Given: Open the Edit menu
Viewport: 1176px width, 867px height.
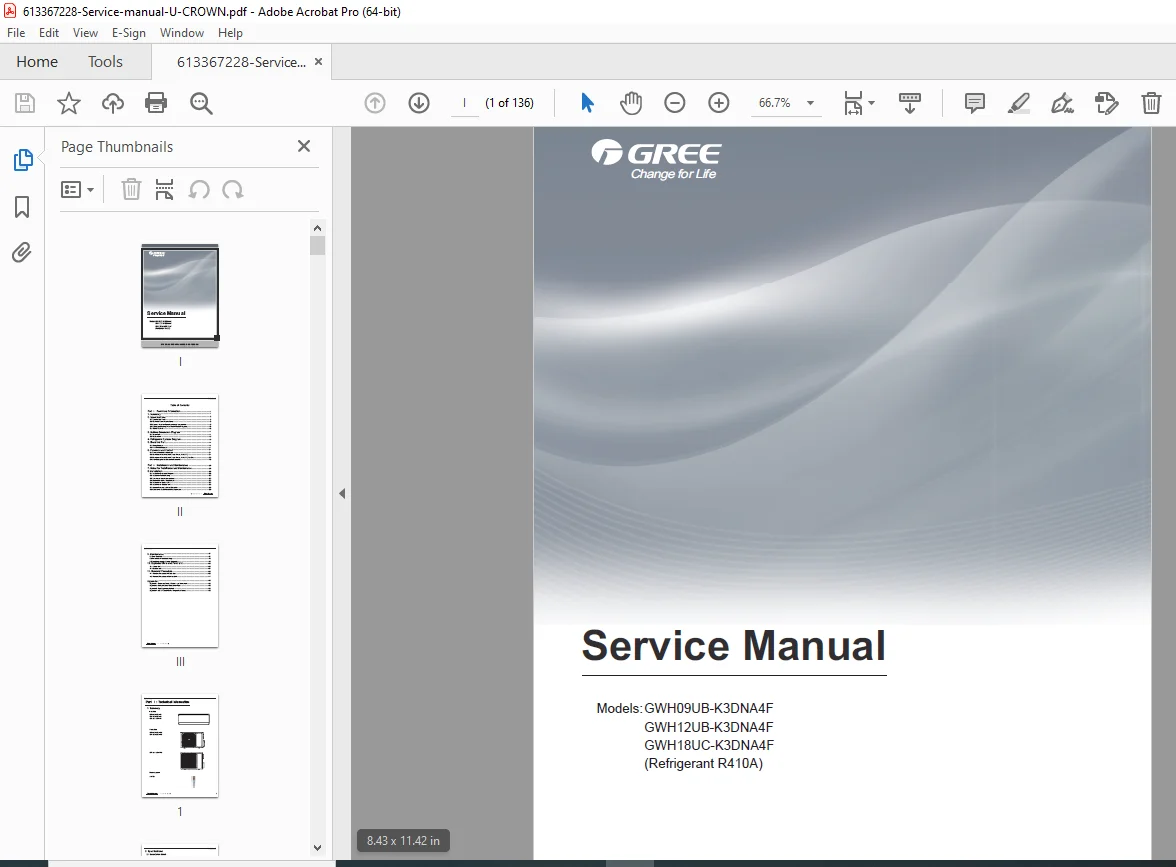Looking at the screenshot, I should click(49, 33).
